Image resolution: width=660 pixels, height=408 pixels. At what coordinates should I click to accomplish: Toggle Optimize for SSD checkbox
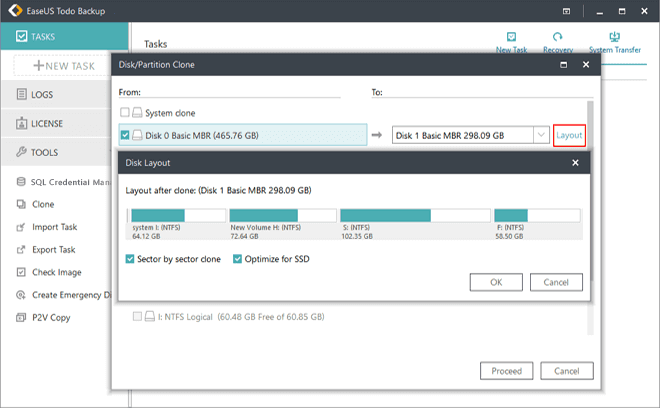[238, 259]
